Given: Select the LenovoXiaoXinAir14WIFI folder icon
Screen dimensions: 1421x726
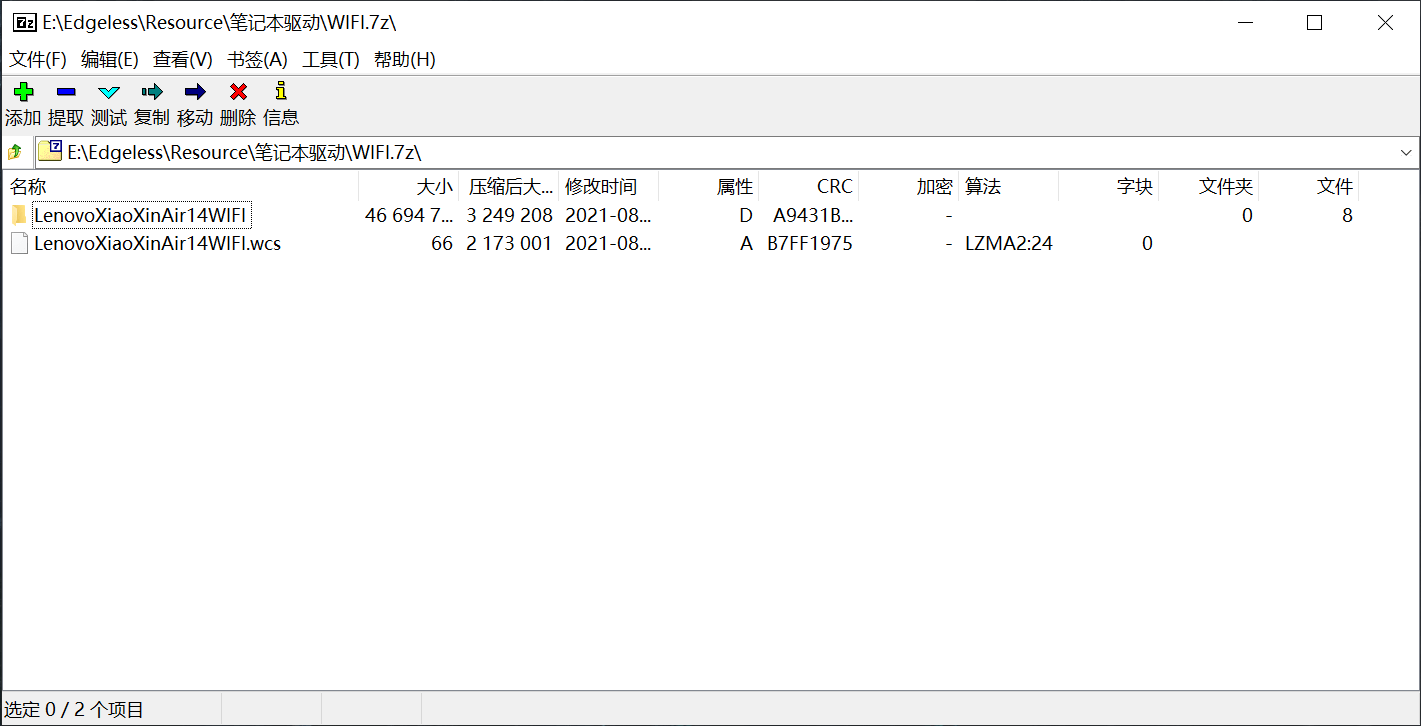Looking at the screenshot, I should point(19,215).
